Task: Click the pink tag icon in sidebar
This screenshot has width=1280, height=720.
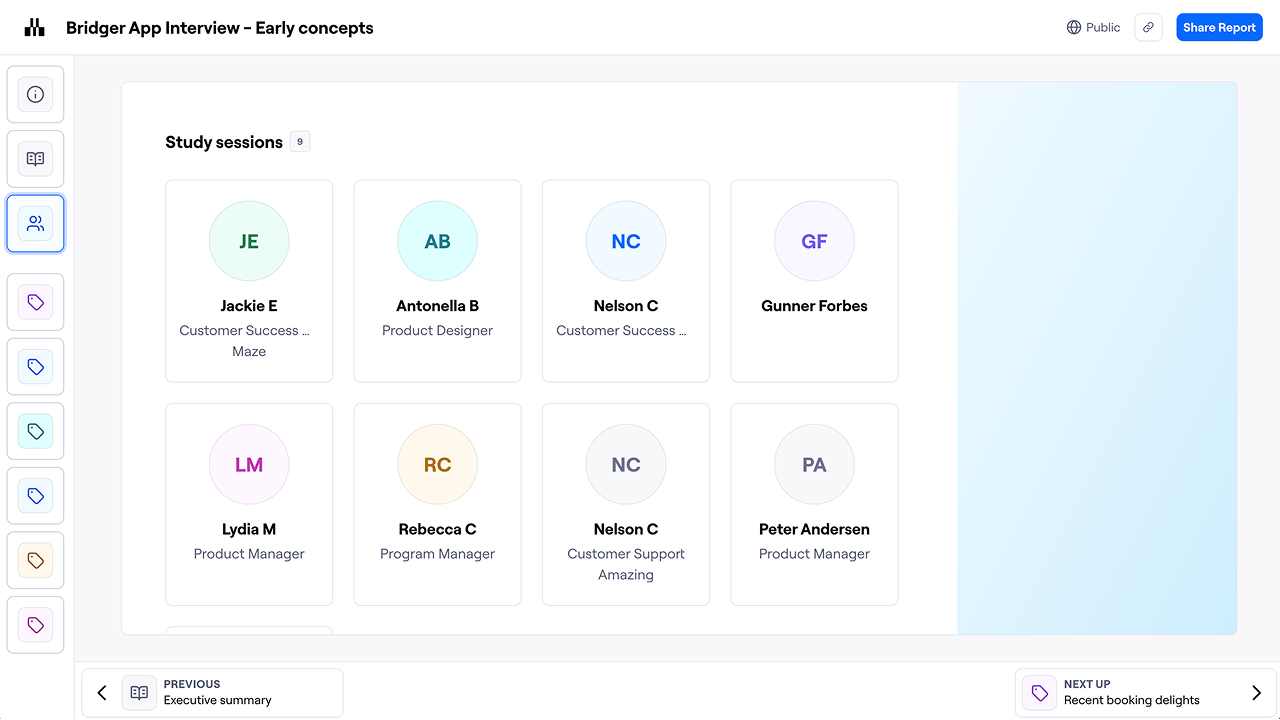Action: coord(35,625)
